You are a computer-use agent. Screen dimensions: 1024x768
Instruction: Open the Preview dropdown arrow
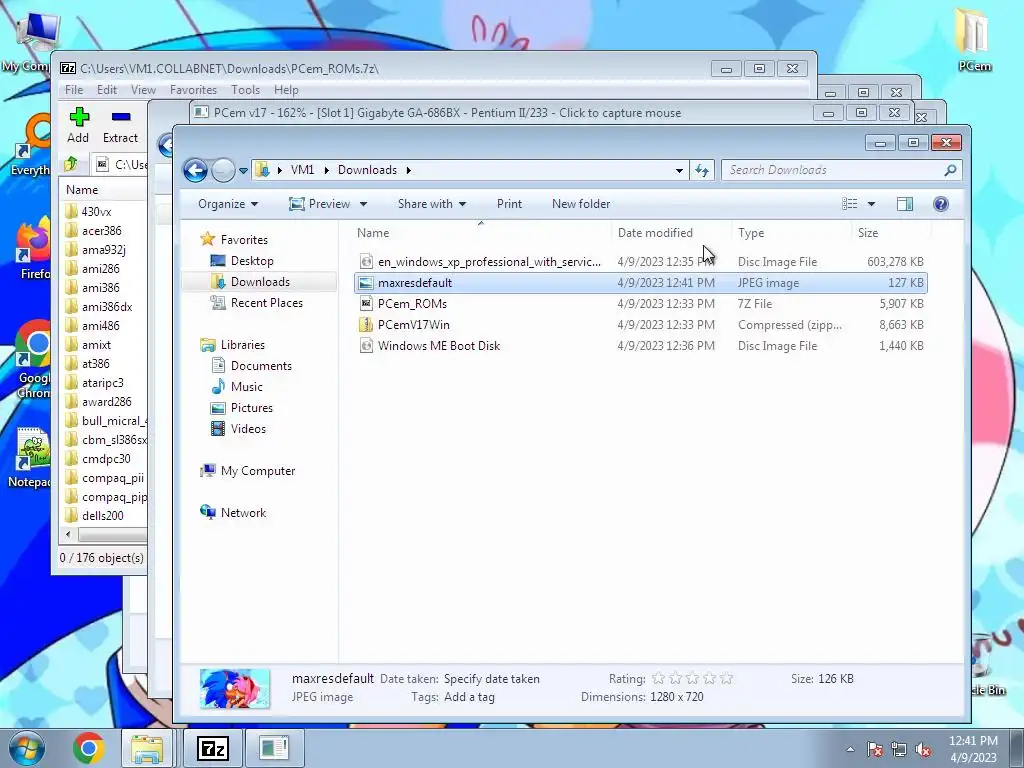click(x=364, y=204)
